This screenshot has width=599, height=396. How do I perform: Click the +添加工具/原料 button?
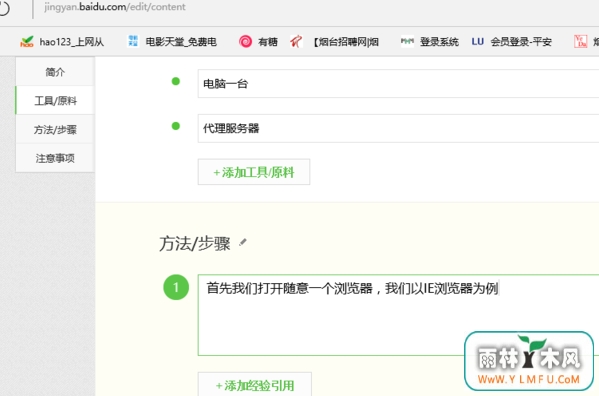pos(254,172)
